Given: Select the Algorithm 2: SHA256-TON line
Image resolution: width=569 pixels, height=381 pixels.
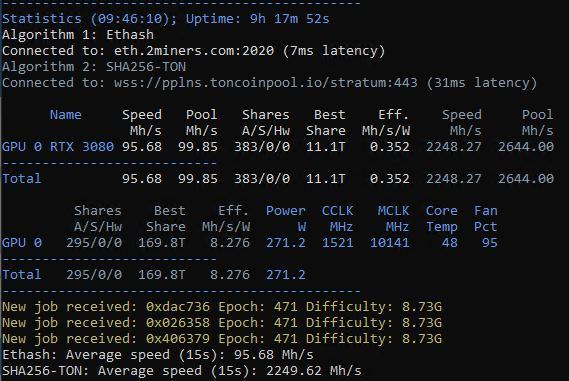Looking at the screenshot, I should [94, 66].
